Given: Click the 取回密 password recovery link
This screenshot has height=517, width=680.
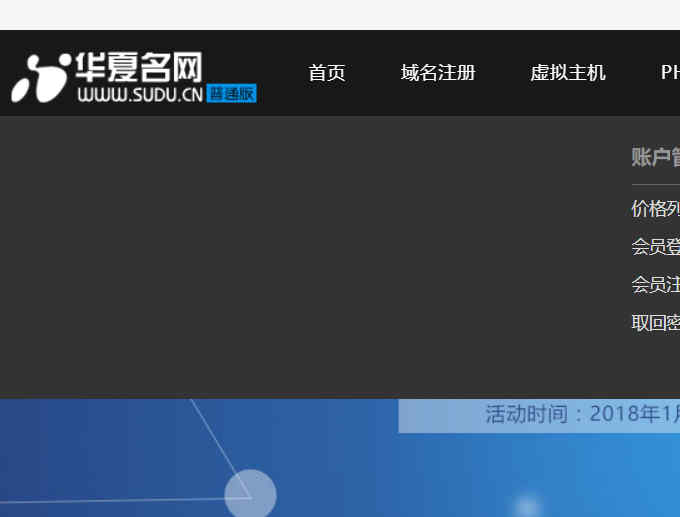Looking at the screenshot, I should 656,323.
